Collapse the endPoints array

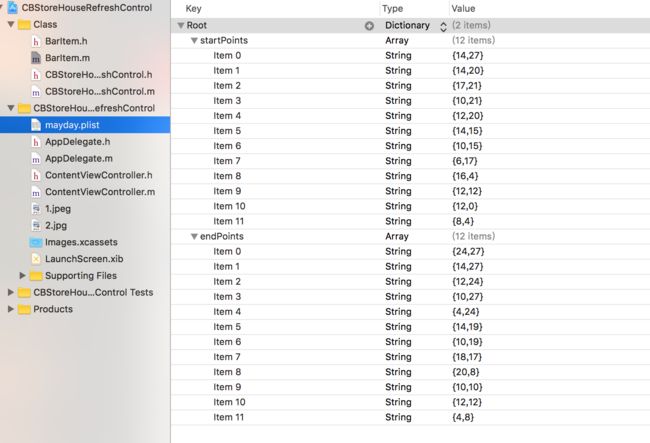pos(194,237)
